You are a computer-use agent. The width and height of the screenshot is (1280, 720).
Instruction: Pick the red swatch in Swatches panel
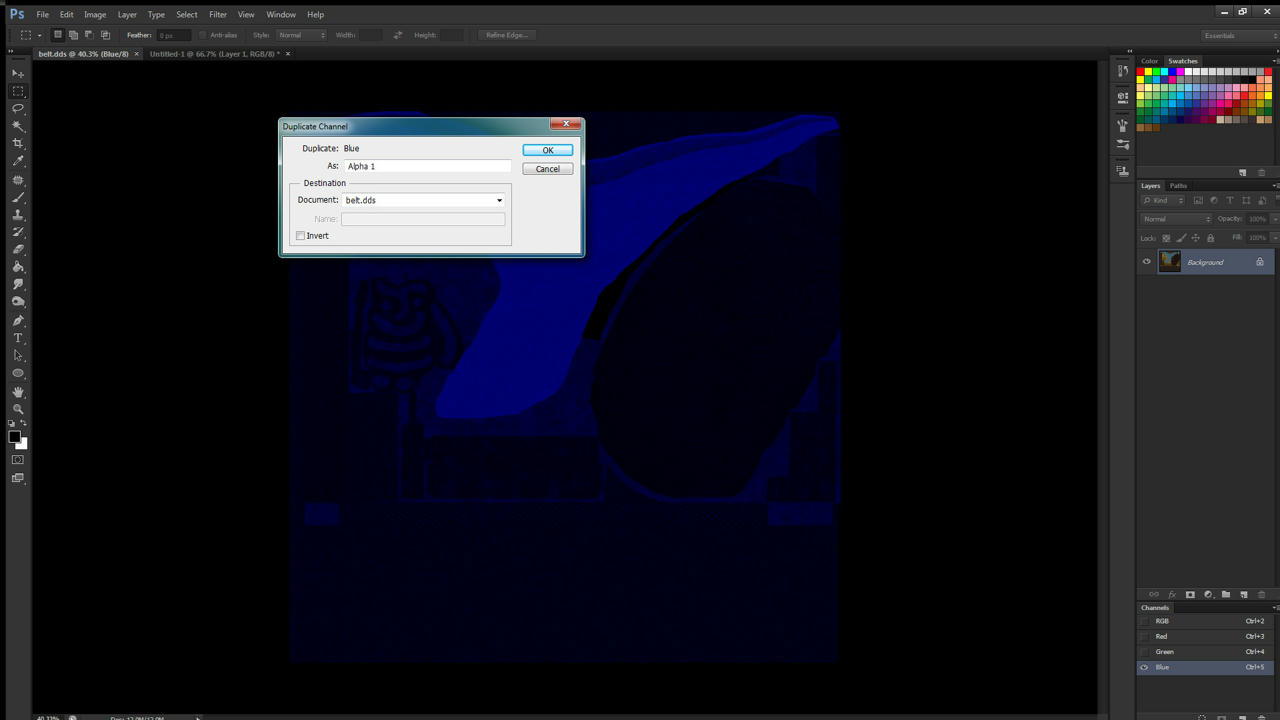[x=1142, y=71]
